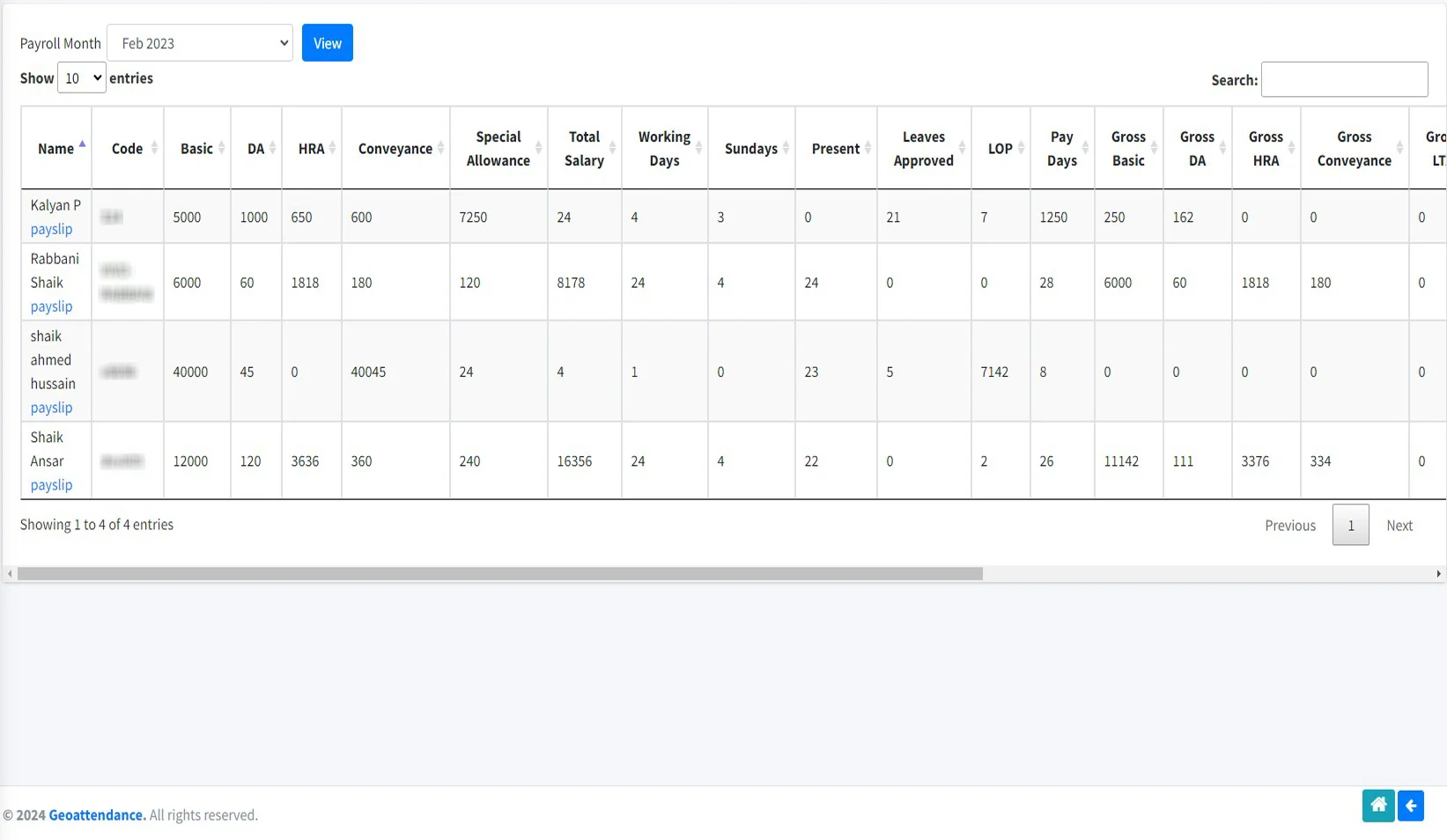Screen dimensions: 1447x840
Task: Open payslip for Rabbani Shaik
Action: click(51, 306)
